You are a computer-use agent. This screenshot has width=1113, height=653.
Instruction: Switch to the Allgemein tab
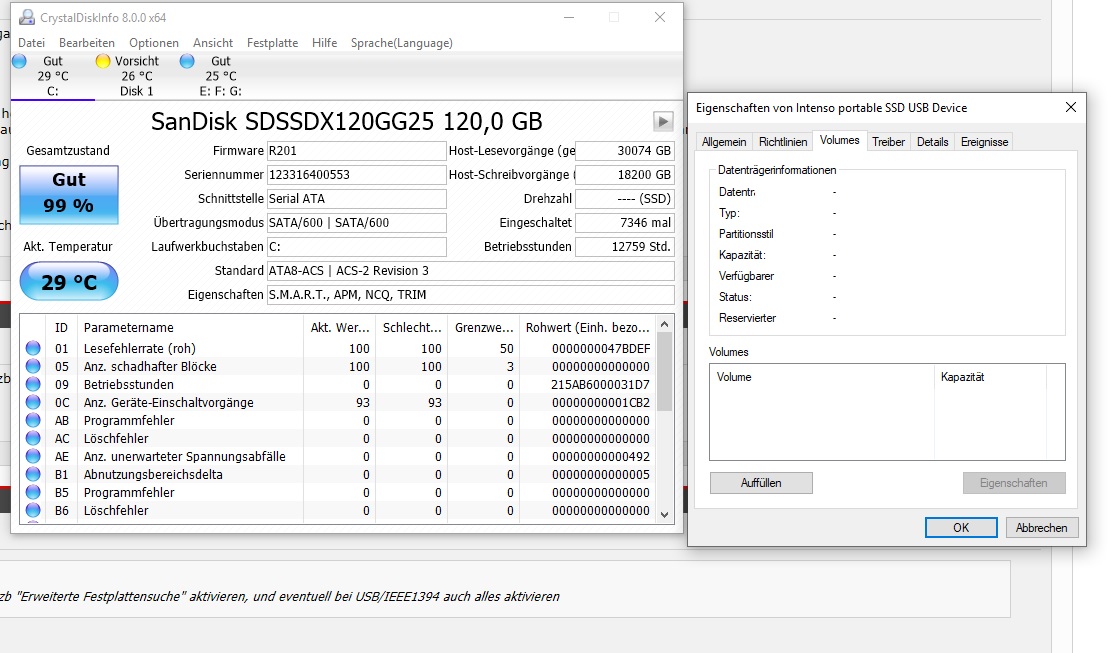pyautogui.click(x=724, y=142)
